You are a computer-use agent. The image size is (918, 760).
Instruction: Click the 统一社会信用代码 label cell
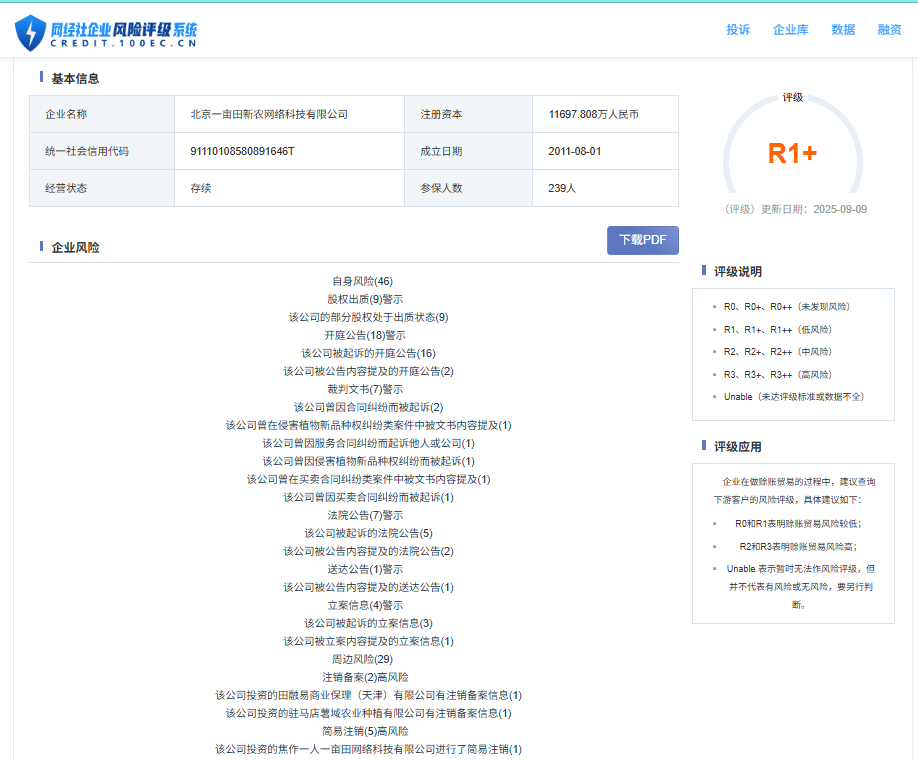pos(102,151)
